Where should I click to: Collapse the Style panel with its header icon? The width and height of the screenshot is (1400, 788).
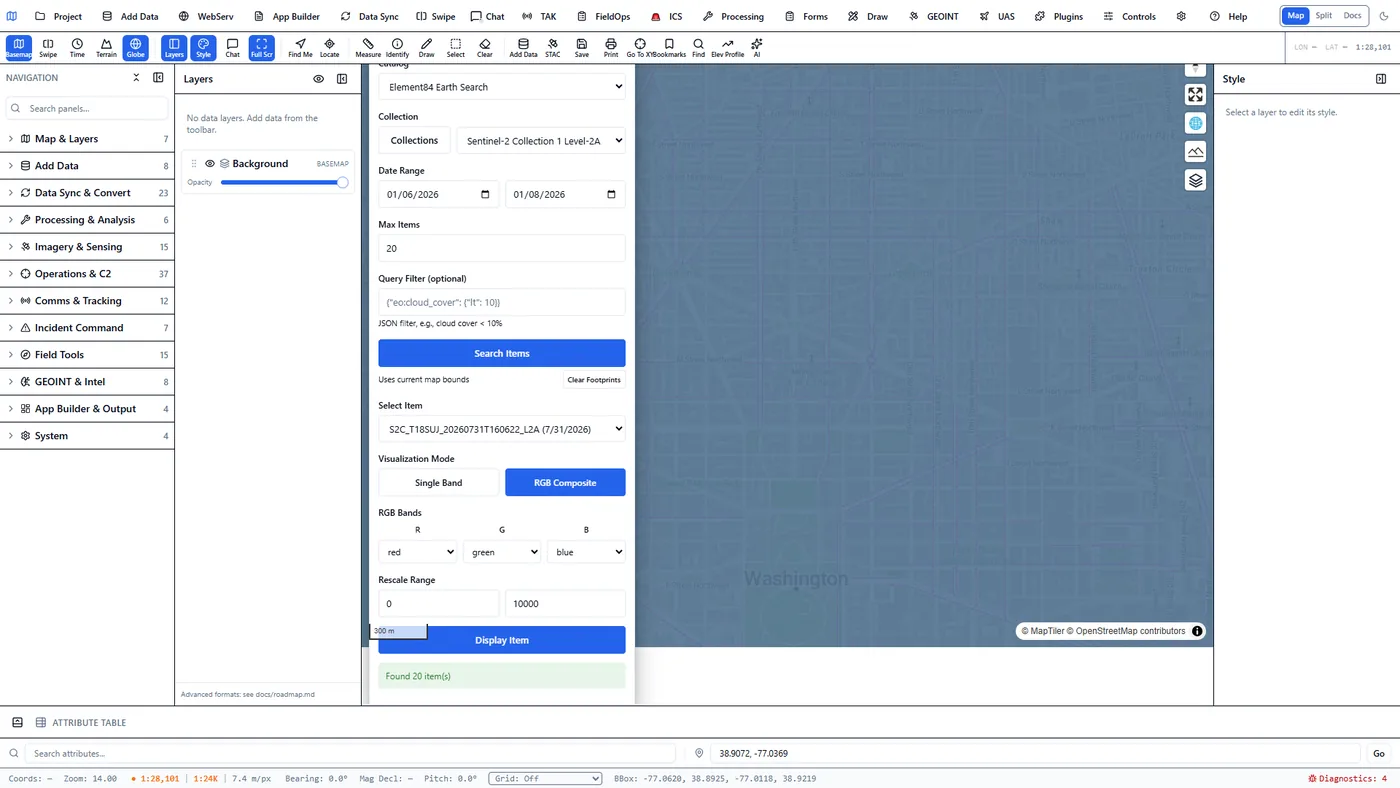click(1381, 79)
